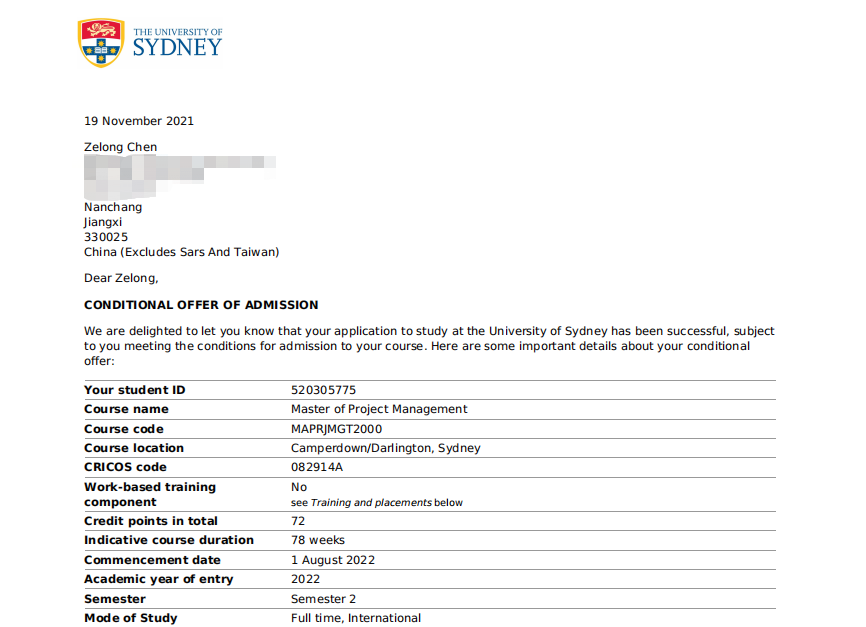Select the letter date 19 November 2021

(139, 121)
